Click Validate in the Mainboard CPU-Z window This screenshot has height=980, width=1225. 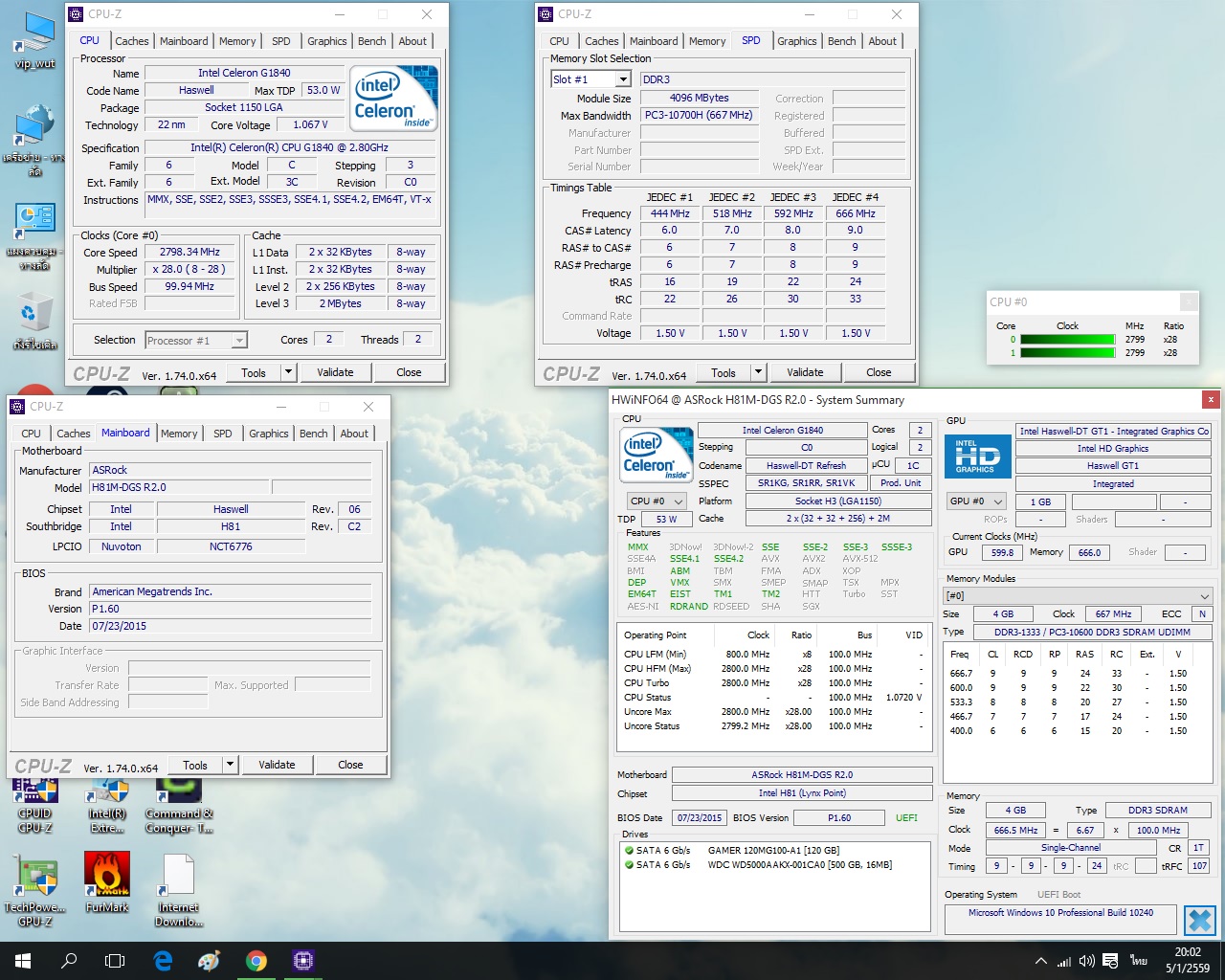[277, 765]
